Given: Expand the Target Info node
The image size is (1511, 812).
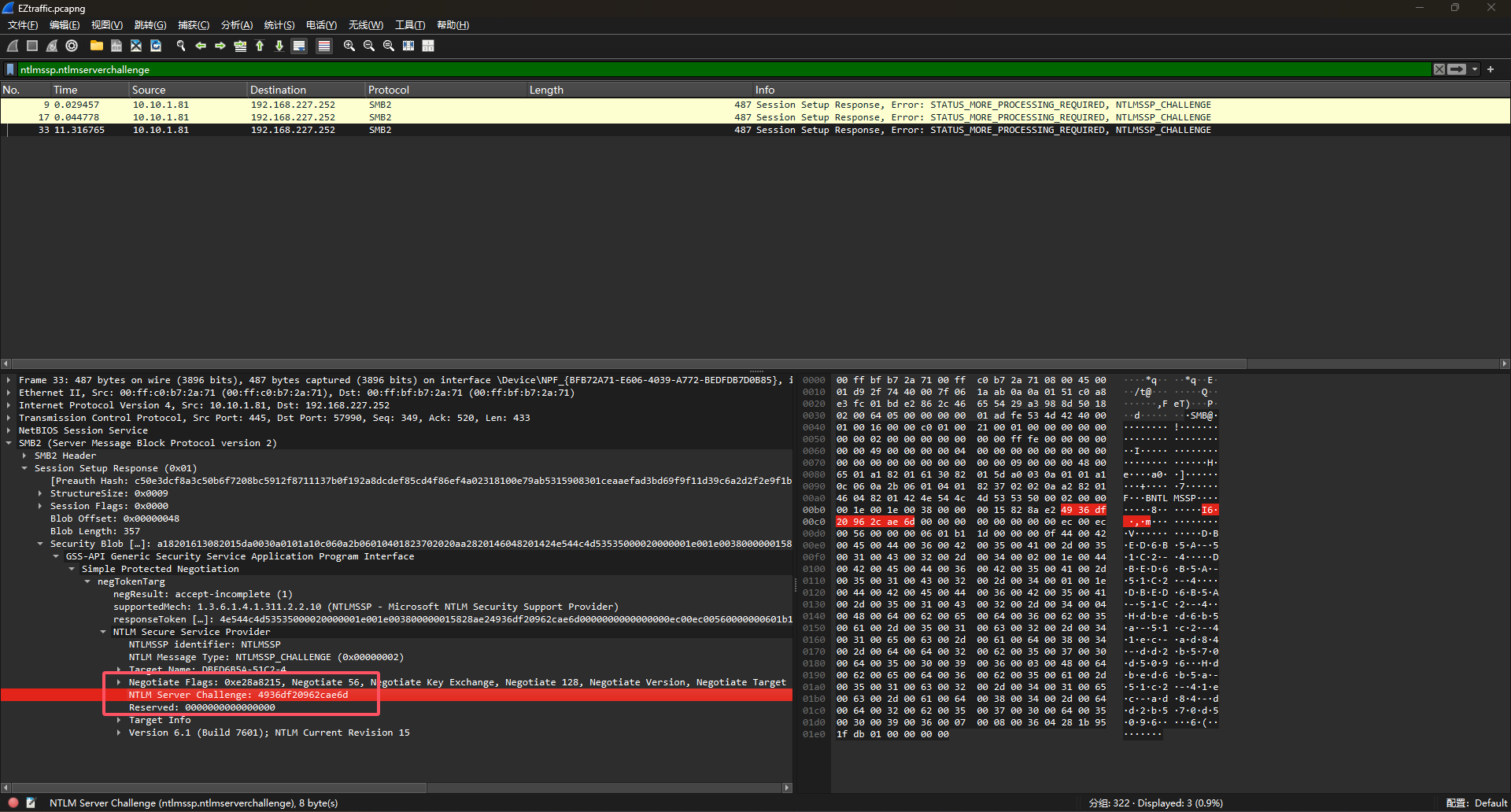Looking at the screenshot, I should [119, 720].
